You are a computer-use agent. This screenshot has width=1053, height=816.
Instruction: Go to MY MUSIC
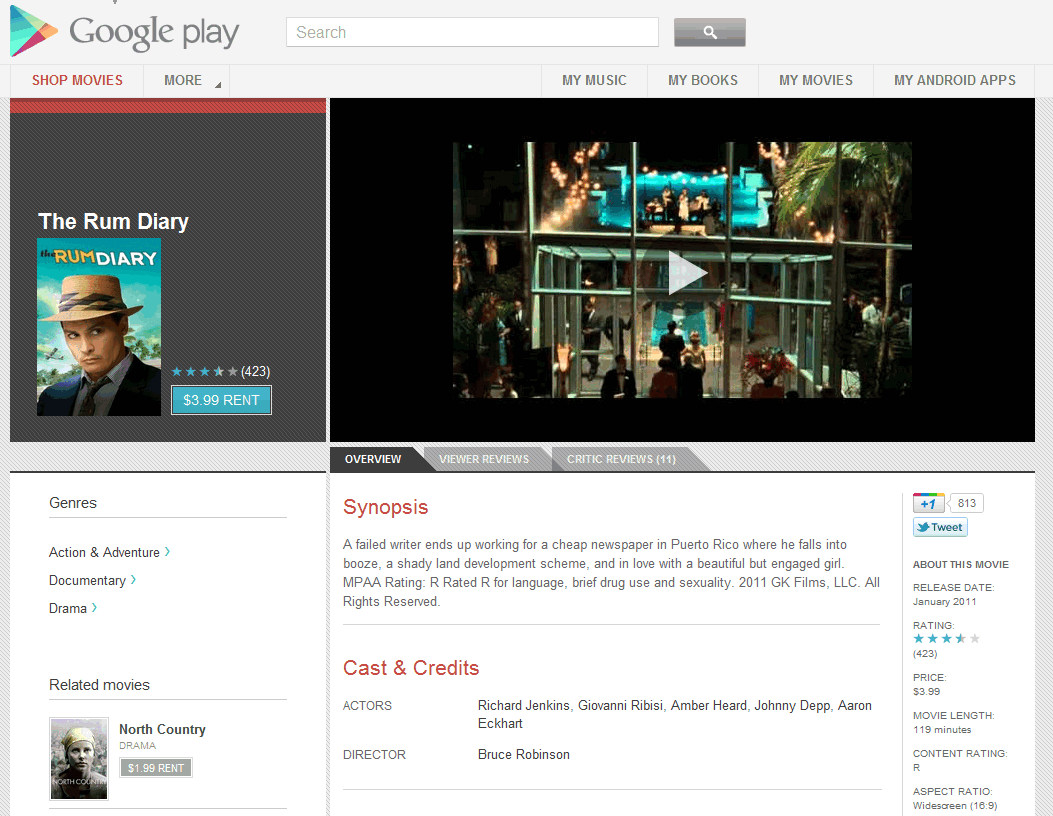click(594, 81)
